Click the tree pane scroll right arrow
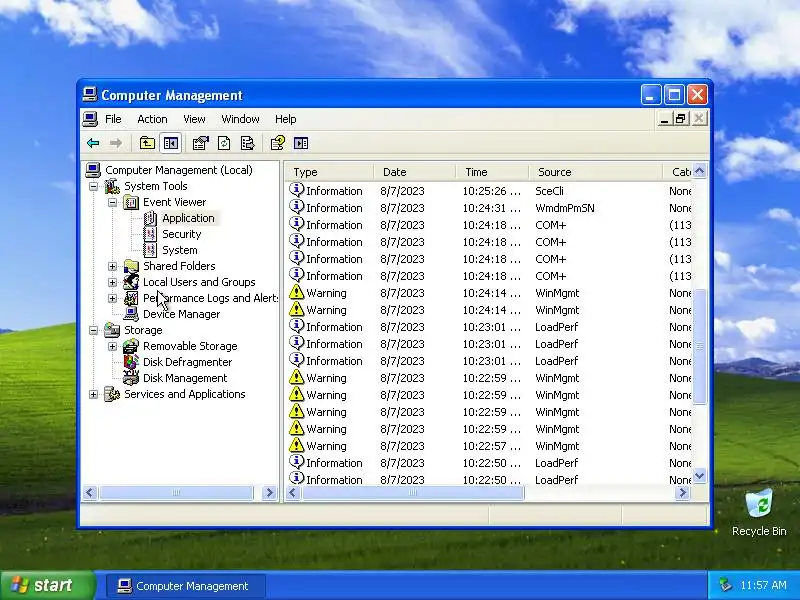Viewport: 800px width, 600px height. pyautogui.click(x=269, y=493)
